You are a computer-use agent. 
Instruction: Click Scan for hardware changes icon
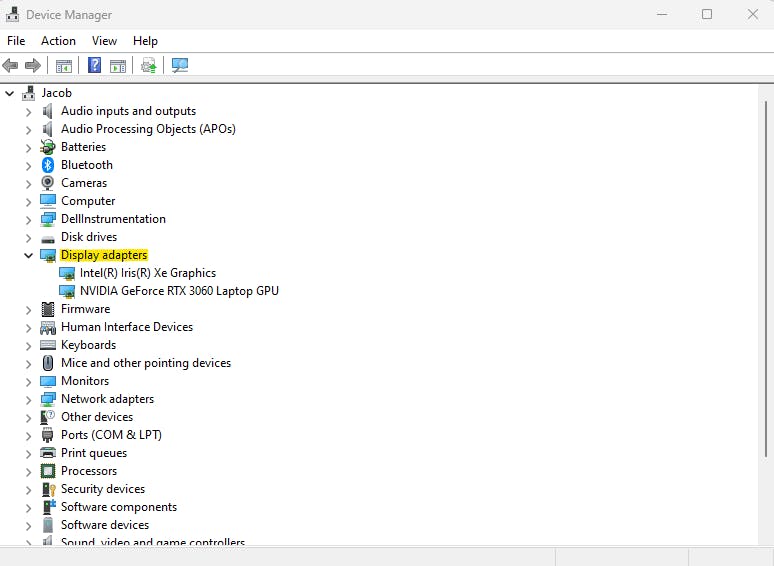[180, 65]
